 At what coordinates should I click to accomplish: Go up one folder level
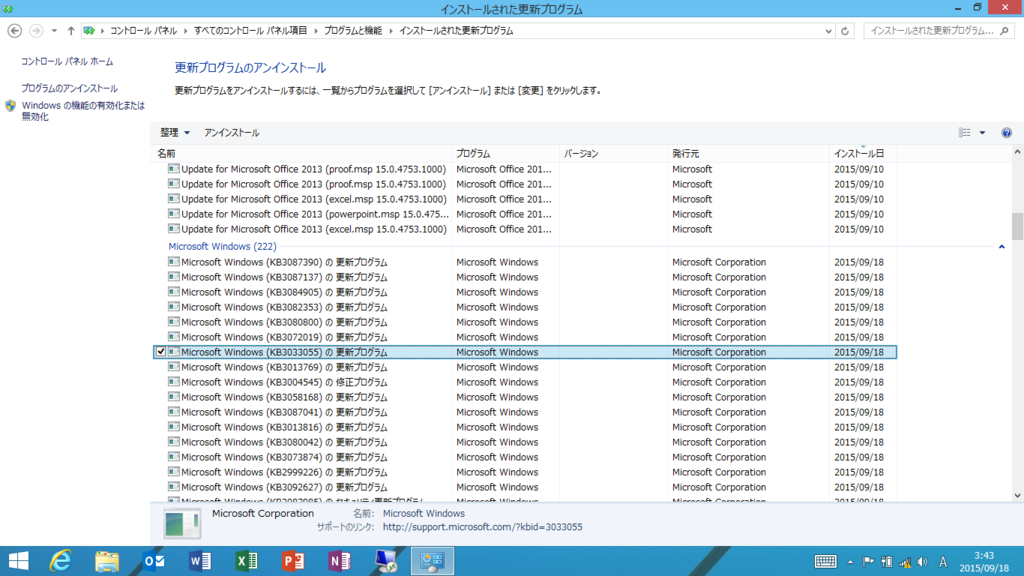(71, 31)
